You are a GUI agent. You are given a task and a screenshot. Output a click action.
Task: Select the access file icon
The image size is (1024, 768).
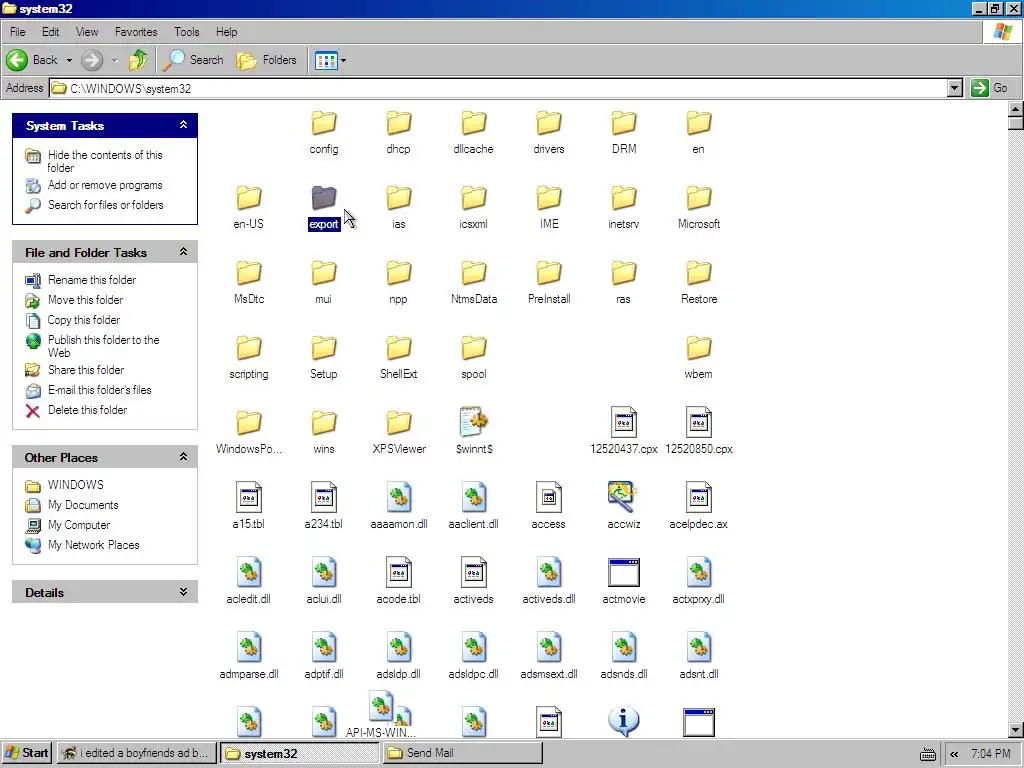click(x=549, y=497)
